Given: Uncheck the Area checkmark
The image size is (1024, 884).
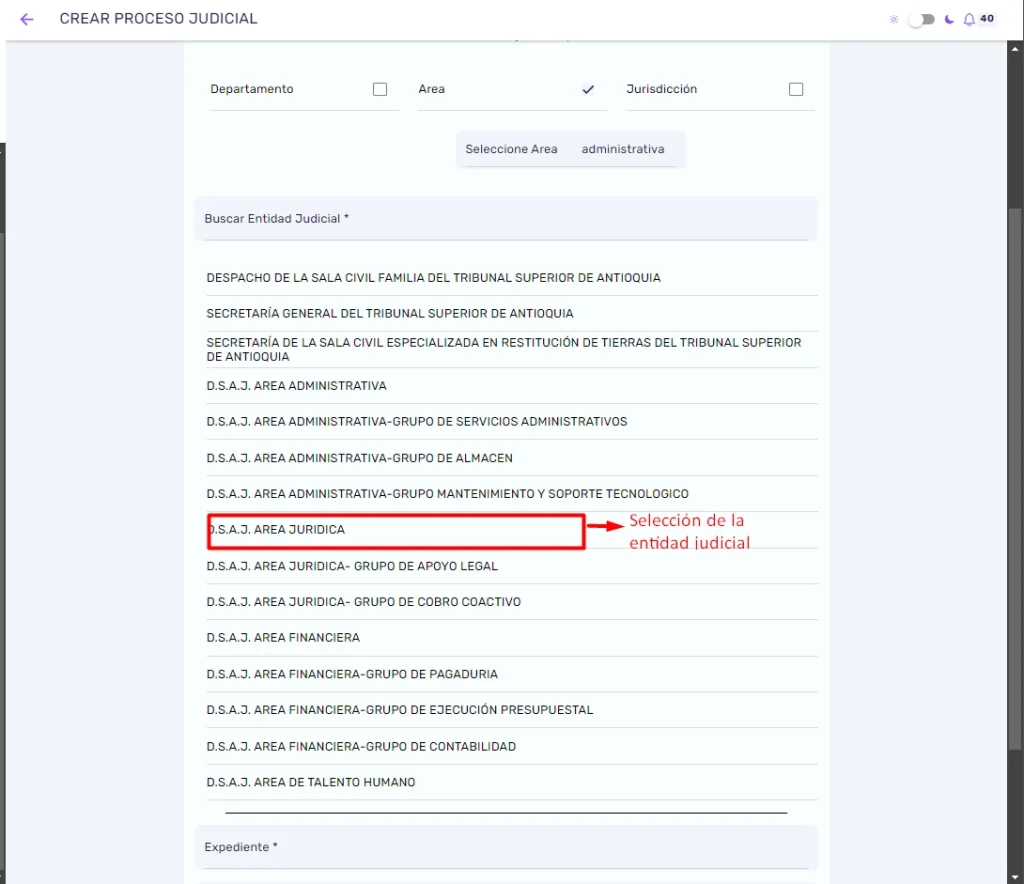Looking at the screenshot, I should (x=588, y=89).
